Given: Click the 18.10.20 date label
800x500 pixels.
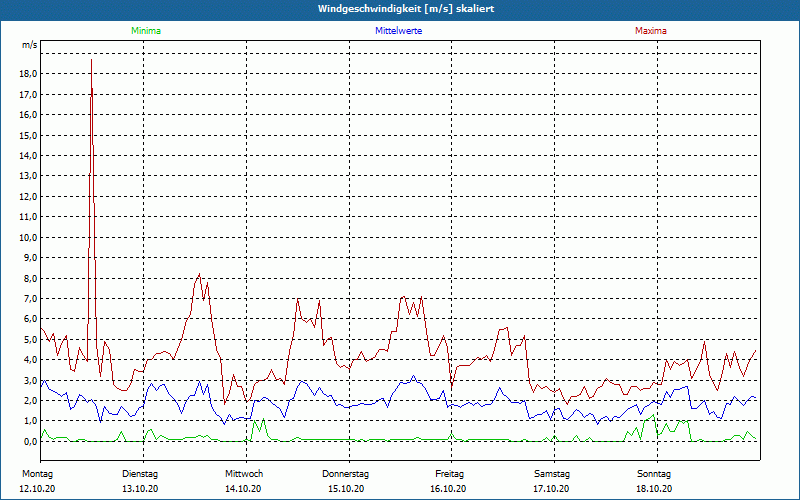Looking at the screenshot, I should [654, 489].
